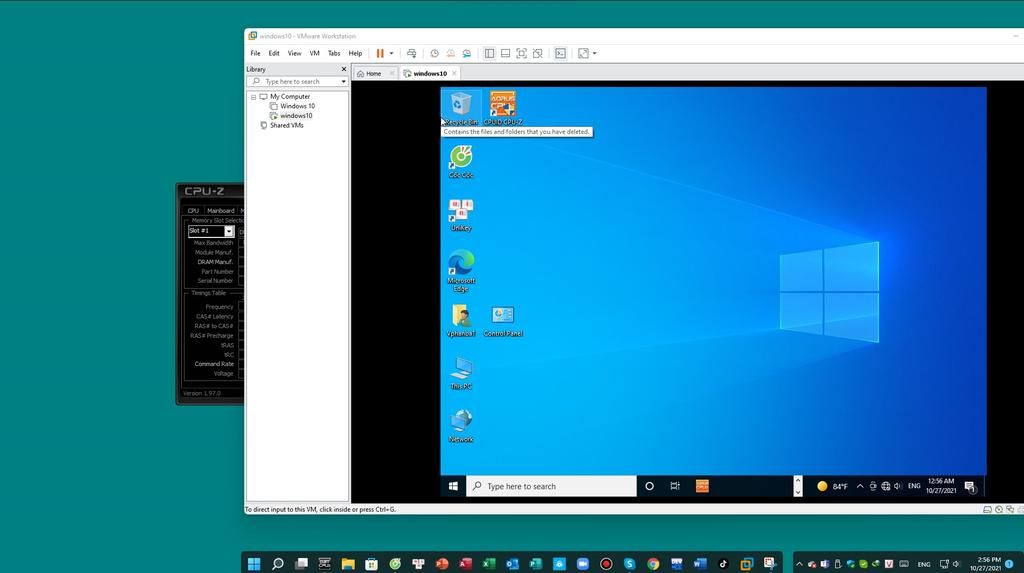
Task: Click the stretch guest display icon
Action: coord(583,54)
